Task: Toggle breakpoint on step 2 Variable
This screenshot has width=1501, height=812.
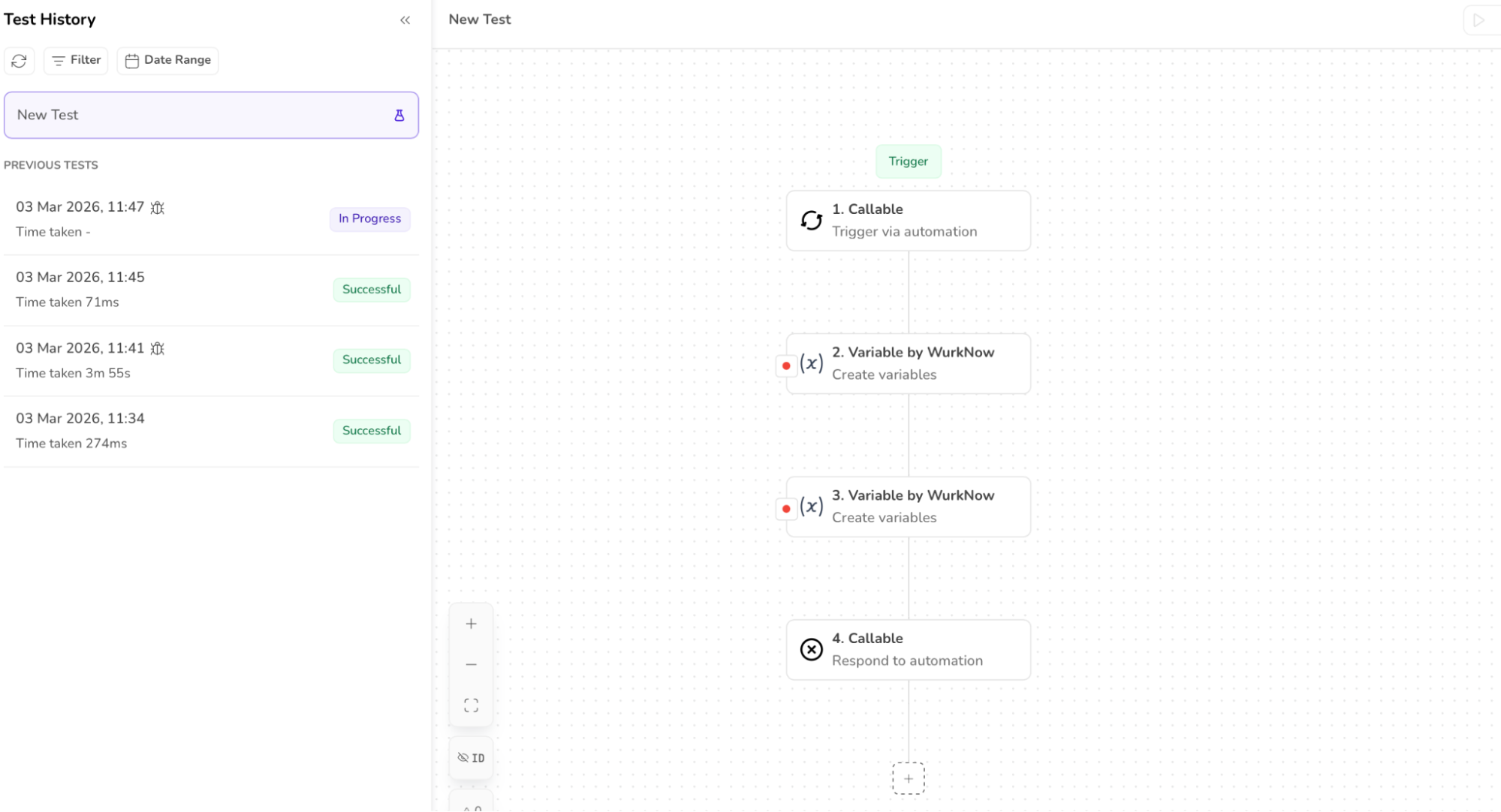Action: [785, 366]
